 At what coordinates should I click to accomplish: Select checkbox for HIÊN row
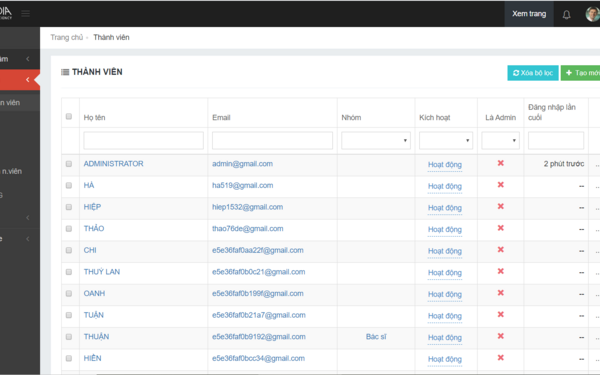tap(69, 358)
